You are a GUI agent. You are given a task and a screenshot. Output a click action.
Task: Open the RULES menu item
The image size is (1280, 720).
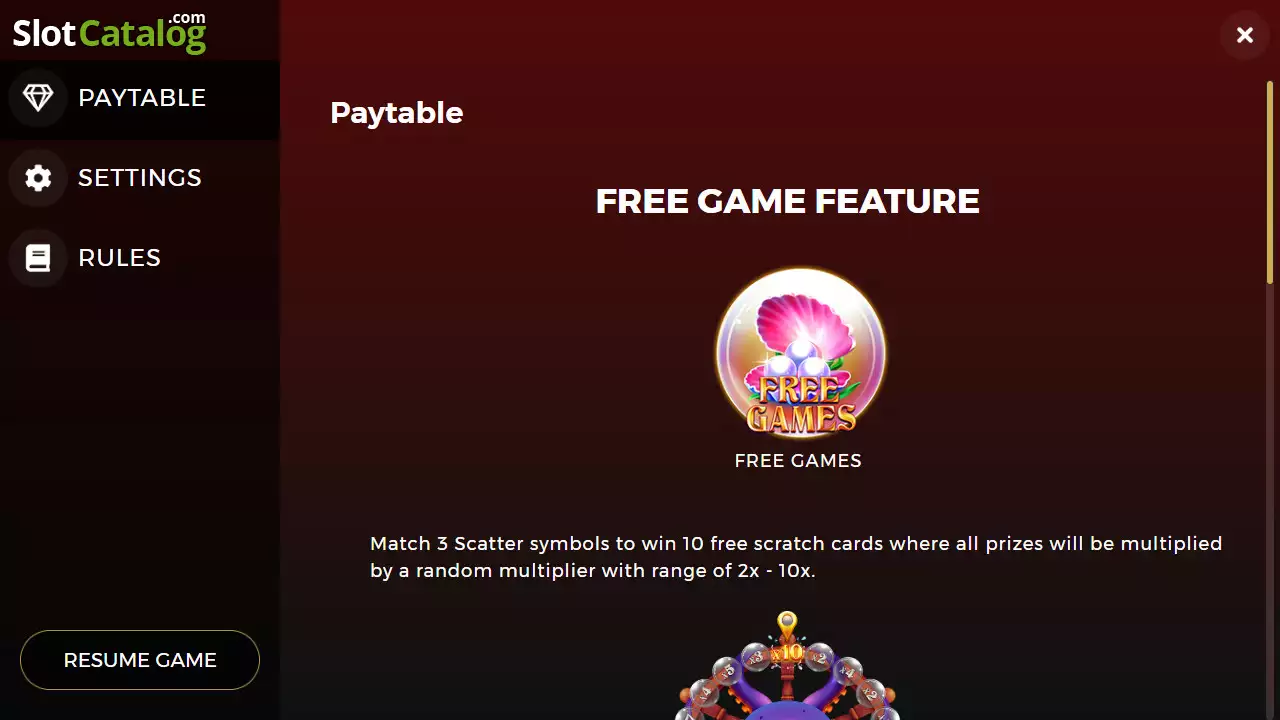[140, 258]
